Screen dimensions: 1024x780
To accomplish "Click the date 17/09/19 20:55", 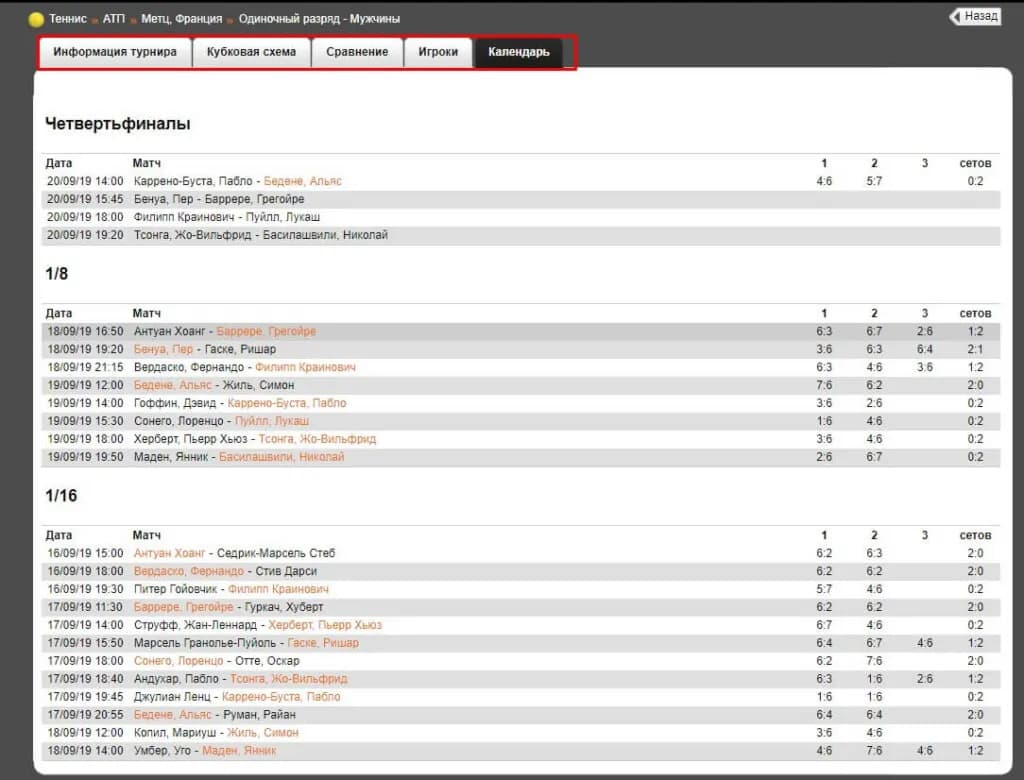I will [85, 715].
